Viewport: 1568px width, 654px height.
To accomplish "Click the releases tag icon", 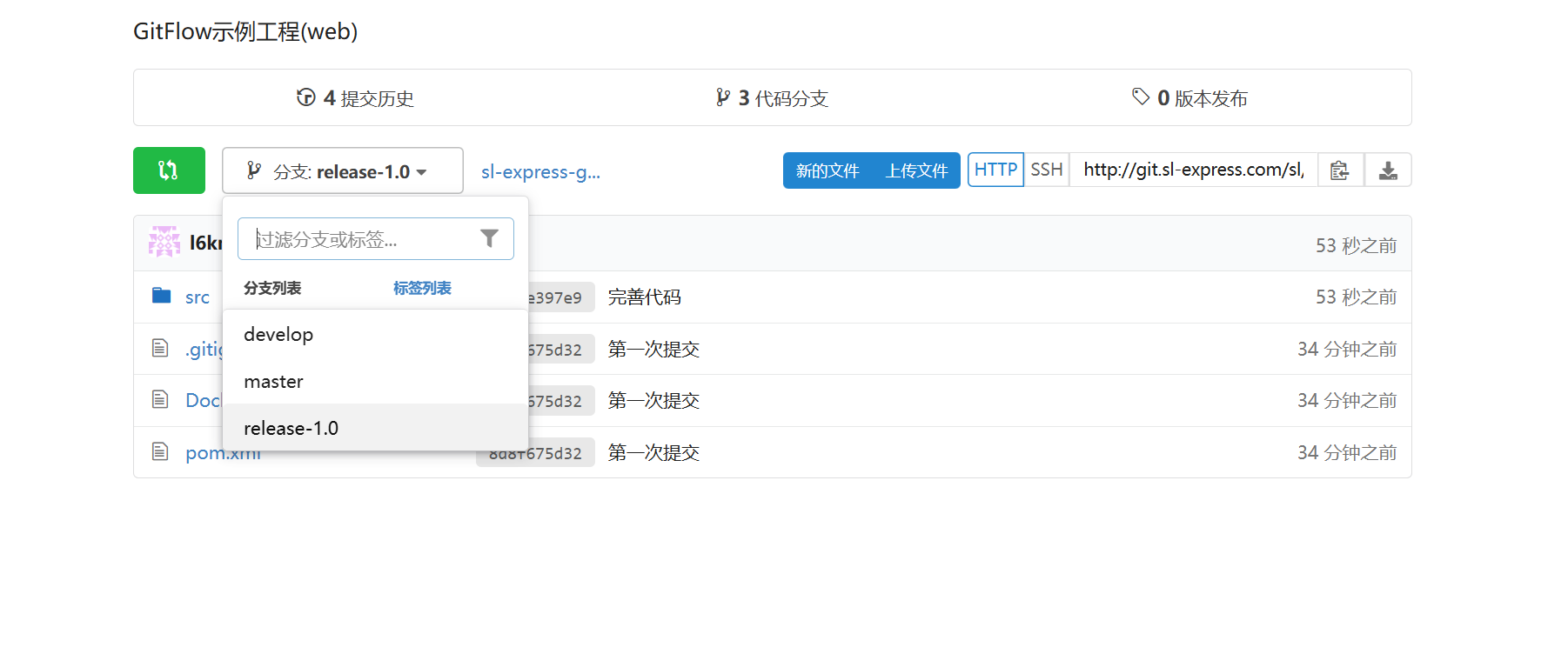I will pyautogui.click(x=1141, y=97).
